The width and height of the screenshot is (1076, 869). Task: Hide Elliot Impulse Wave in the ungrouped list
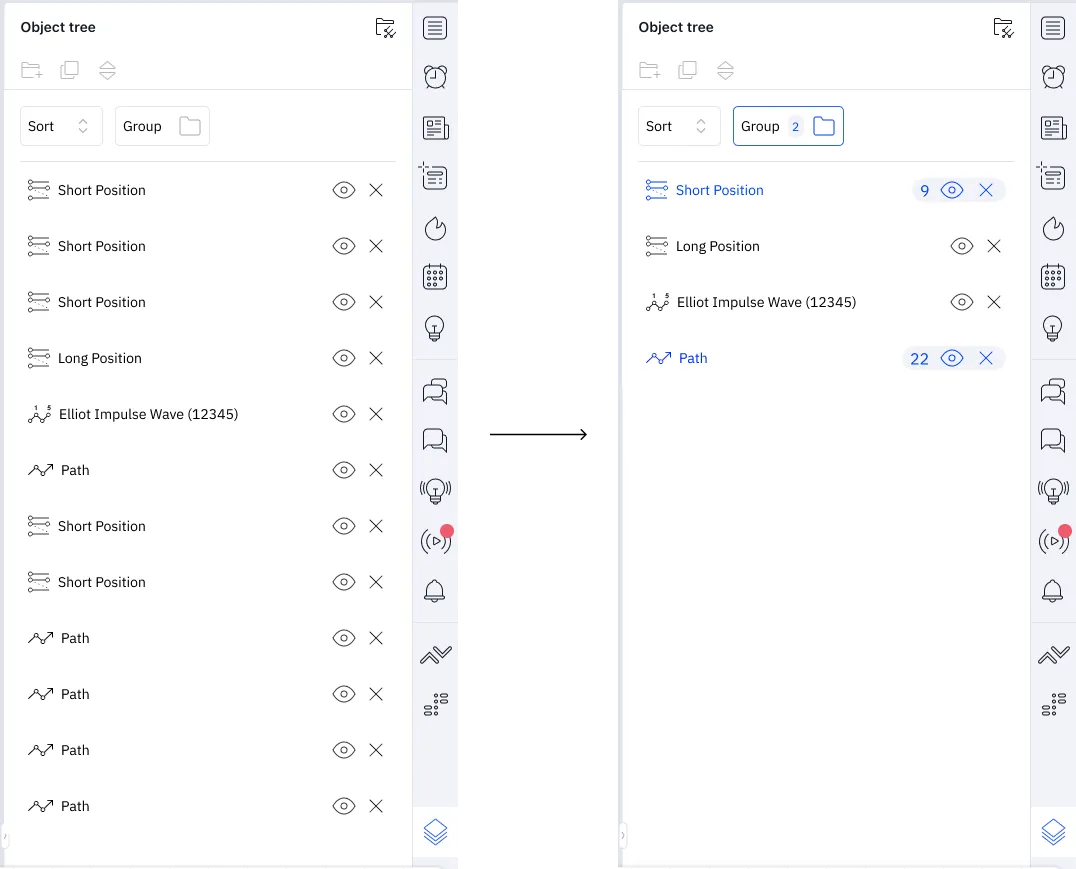[x=344, y=414]
